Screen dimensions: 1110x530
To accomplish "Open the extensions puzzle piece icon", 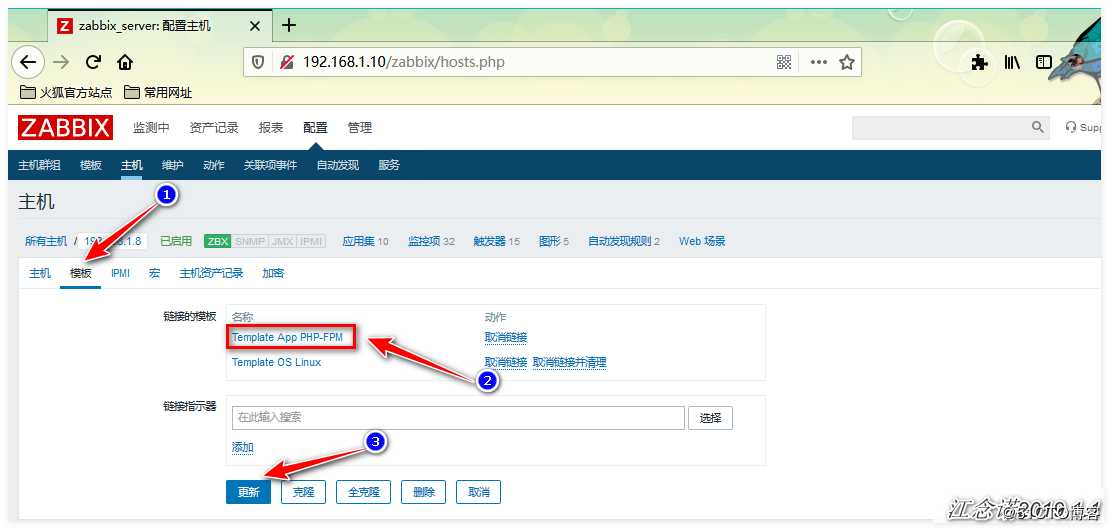I will pyautogui.click(x=980, y=62).
